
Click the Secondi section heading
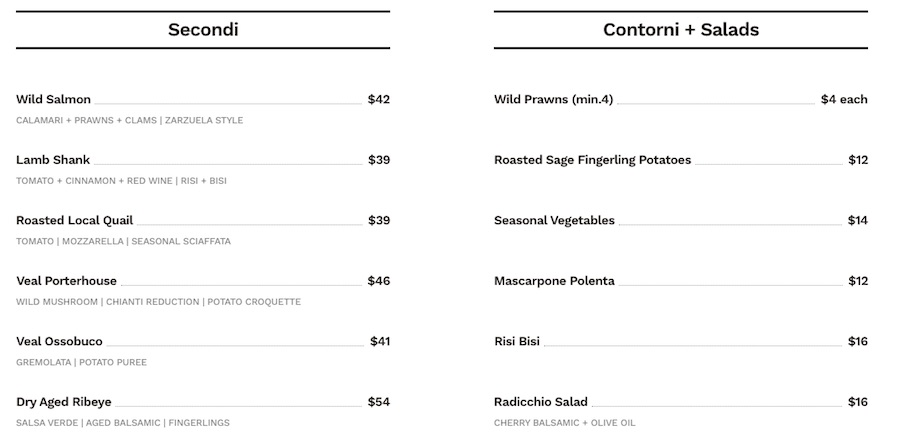203,30
